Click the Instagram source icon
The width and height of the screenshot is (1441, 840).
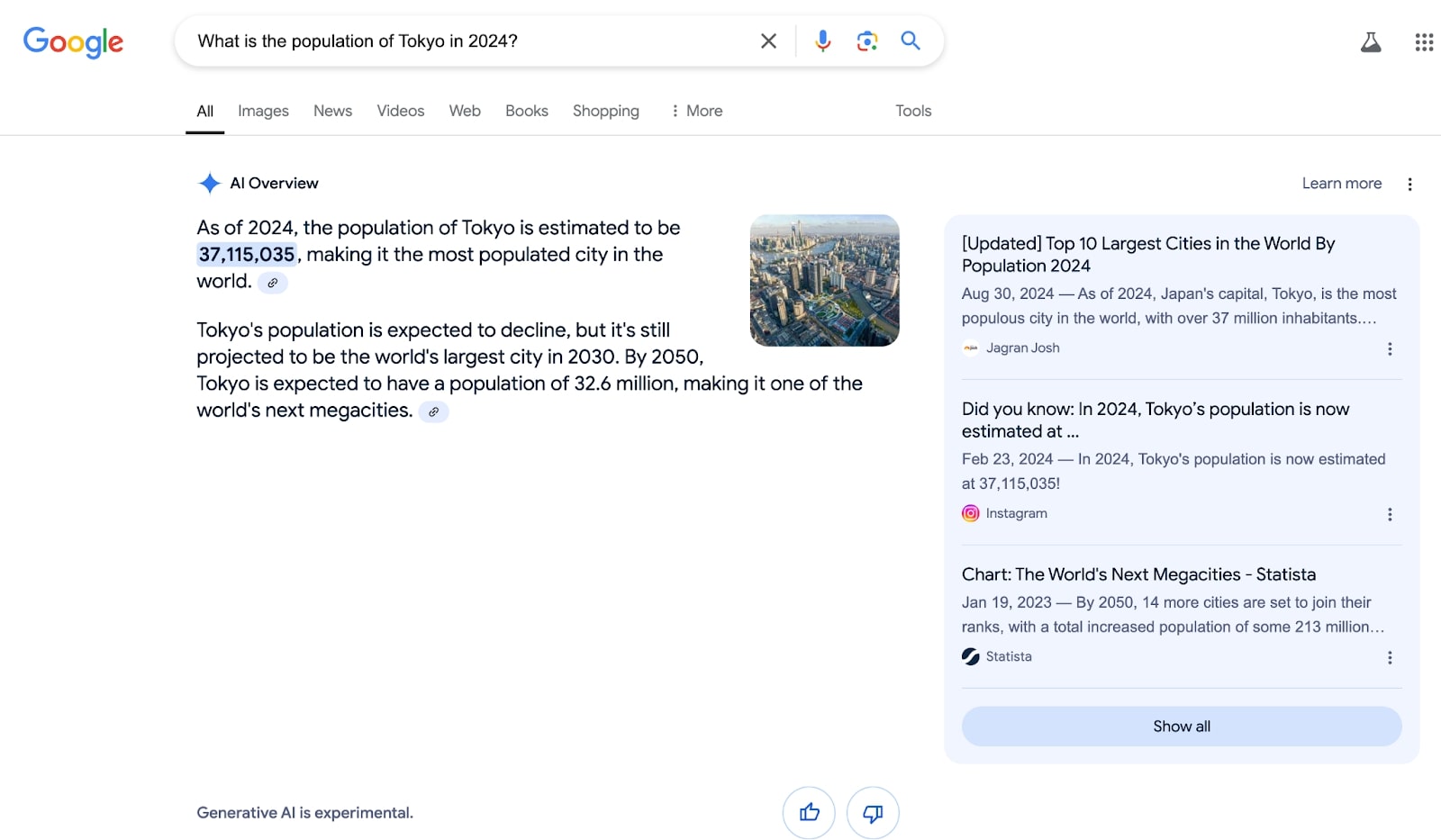coord(970,513)
